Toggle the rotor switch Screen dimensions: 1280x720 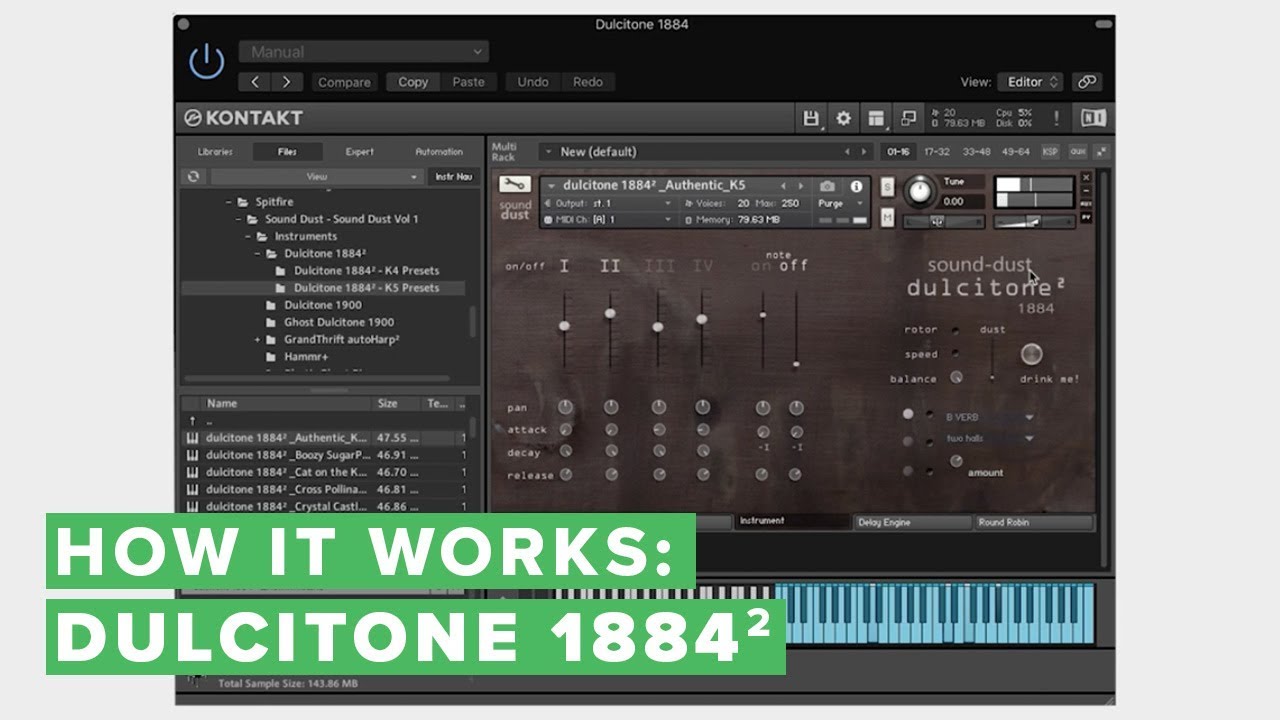(955, 330)
